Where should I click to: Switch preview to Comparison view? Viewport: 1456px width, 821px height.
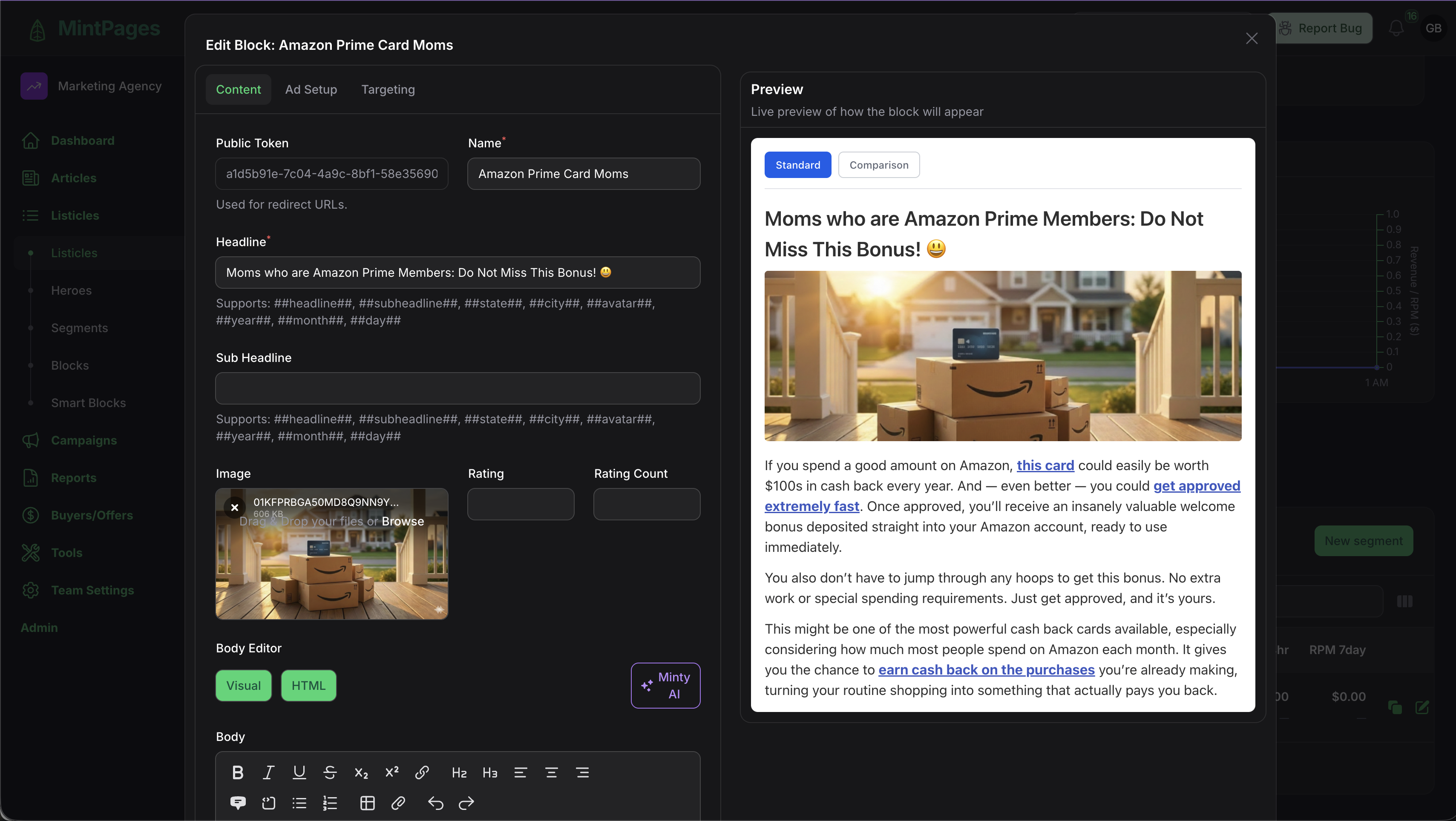[x=879, y=164]
